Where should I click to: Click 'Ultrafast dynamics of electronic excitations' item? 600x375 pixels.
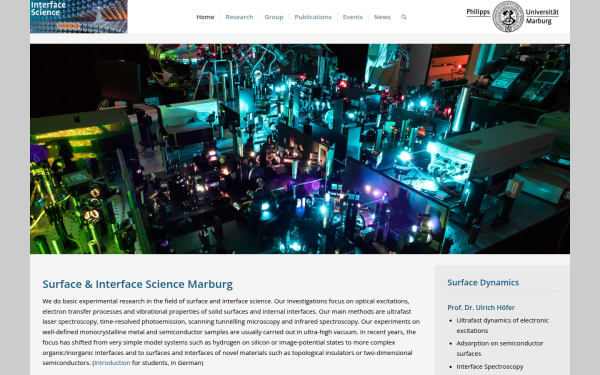point(502,325)
